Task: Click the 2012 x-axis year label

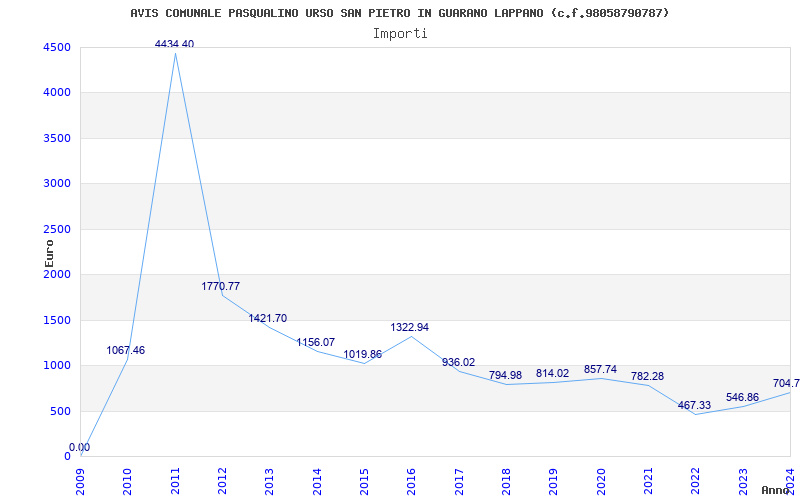Action: pyautogui.click(x=222, y=481)
